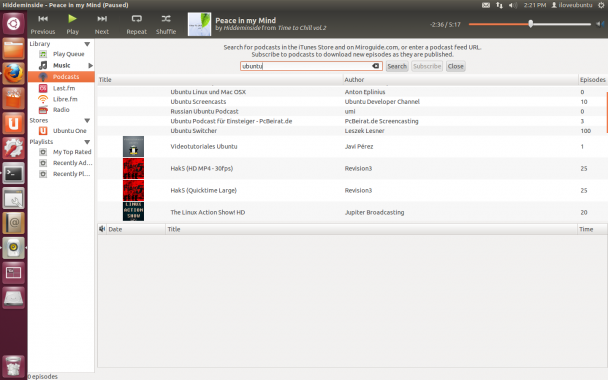Select Videotutoriales Ubuntu podcast
Viewport: 608px width, 380px height.
(x=352, y=146)
